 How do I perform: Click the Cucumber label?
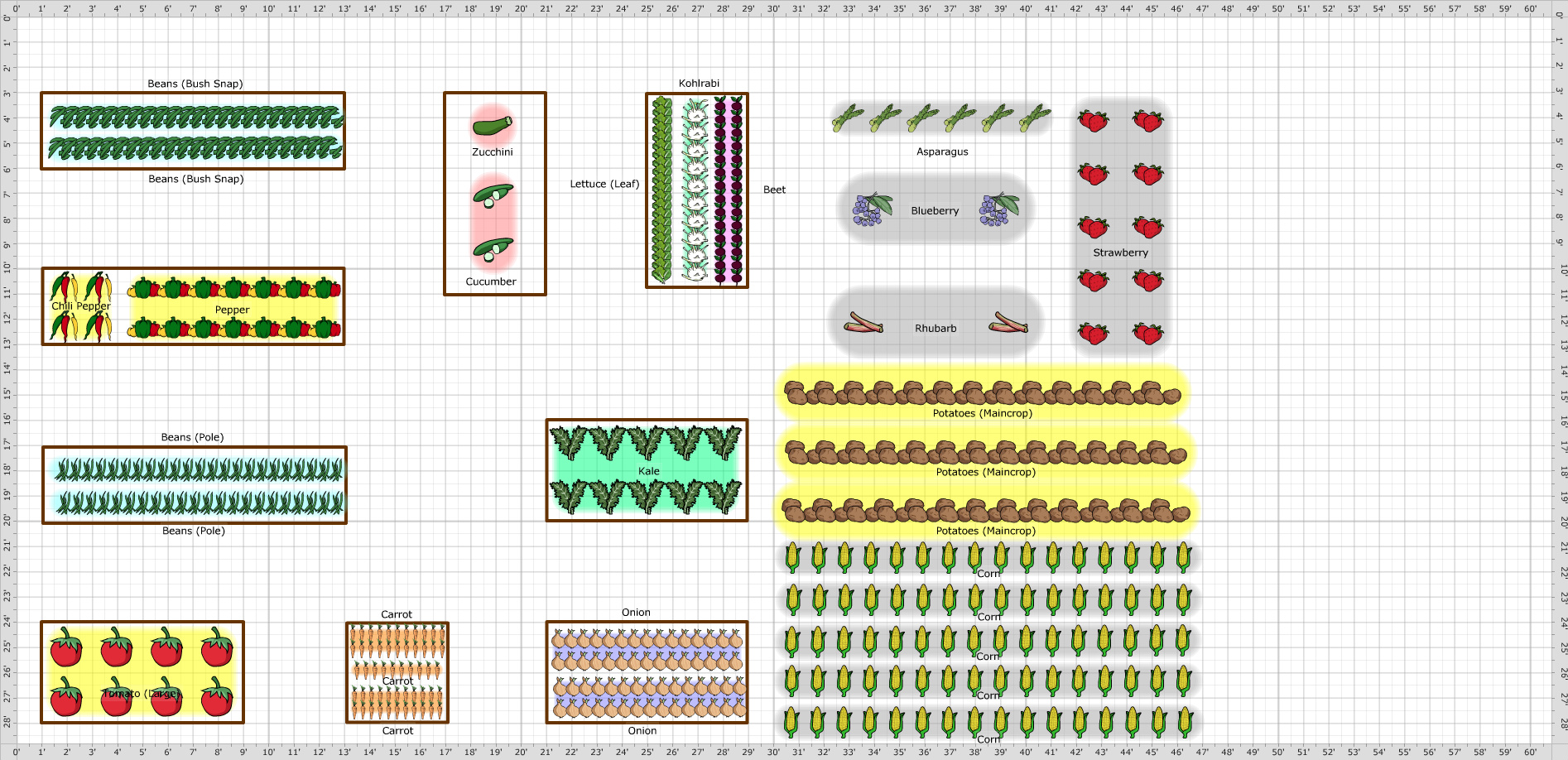point(491,281)
